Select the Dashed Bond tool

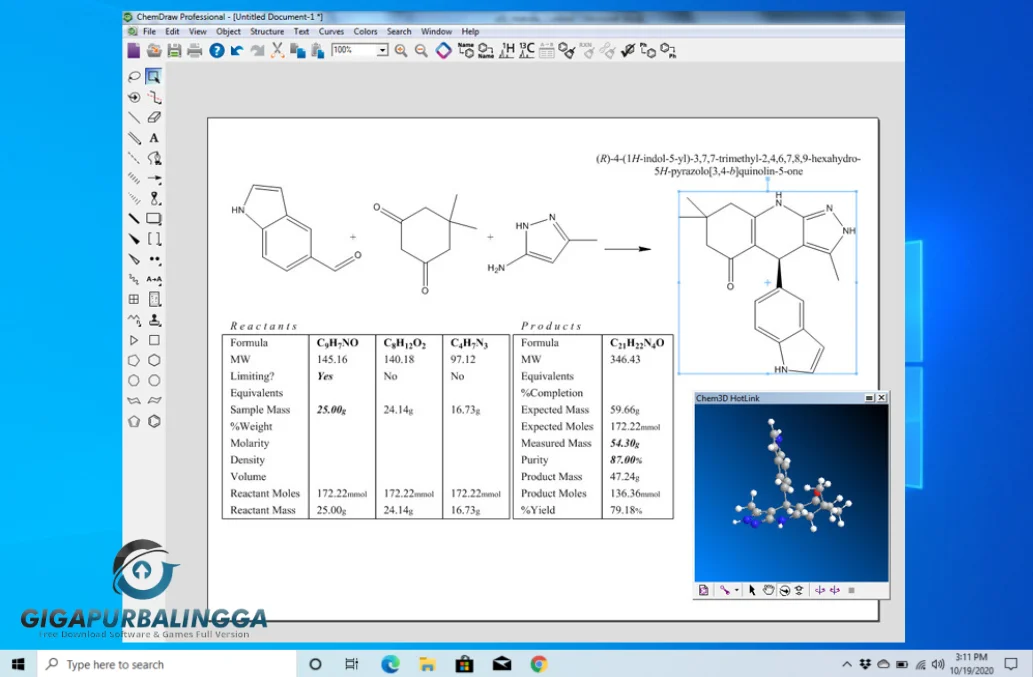134,158
